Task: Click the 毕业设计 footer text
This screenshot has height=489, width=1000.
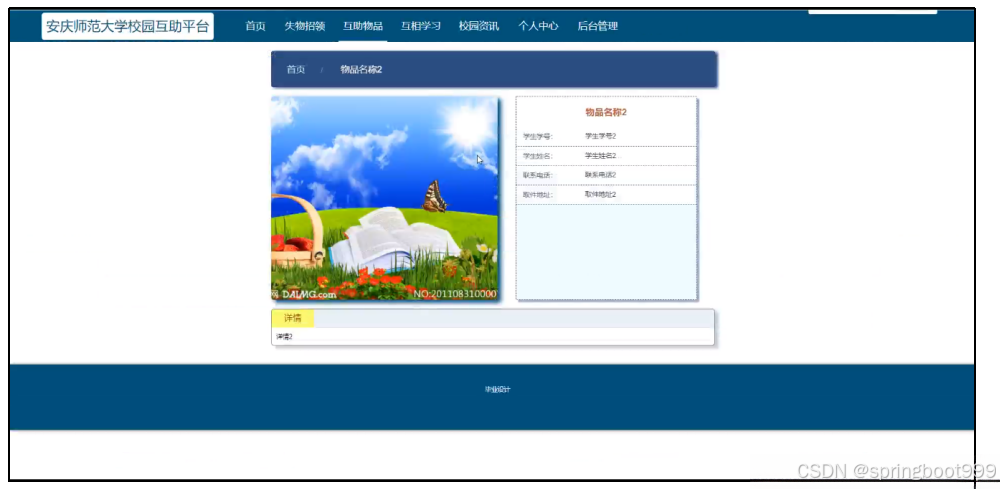Action: 497,390
